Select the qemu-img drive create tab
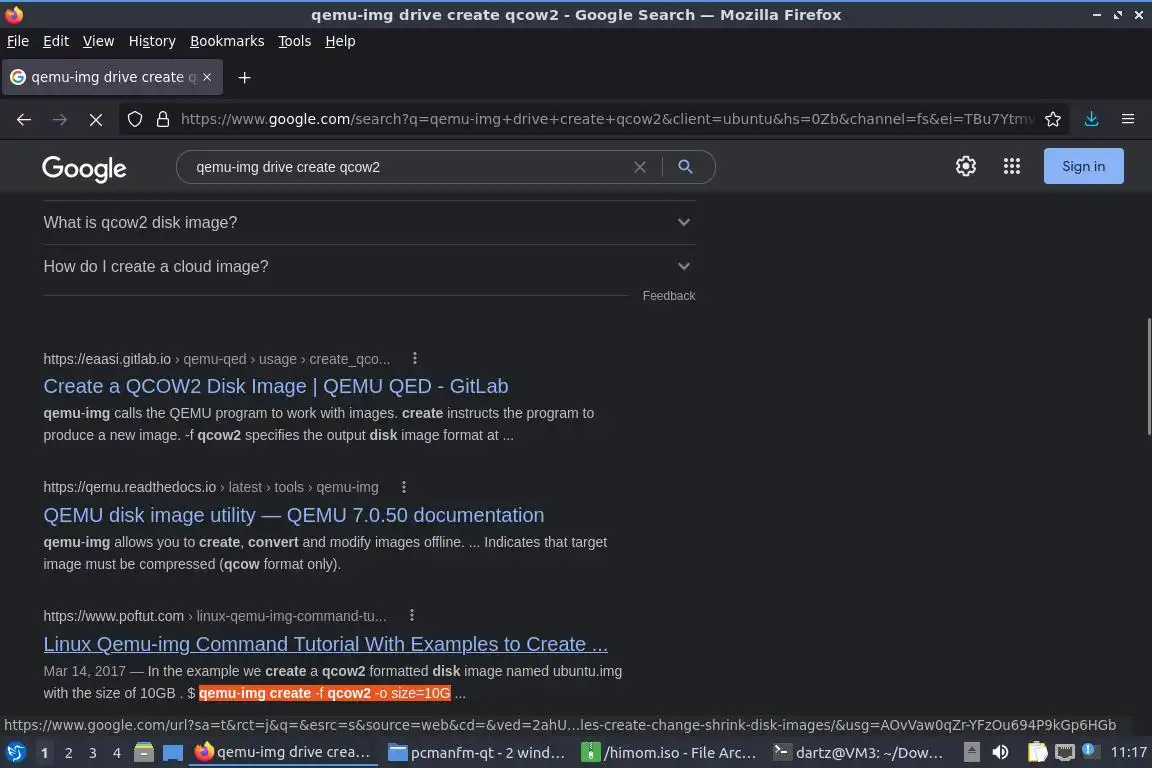This screenshot has height=768, width=1152. [112, 77]
